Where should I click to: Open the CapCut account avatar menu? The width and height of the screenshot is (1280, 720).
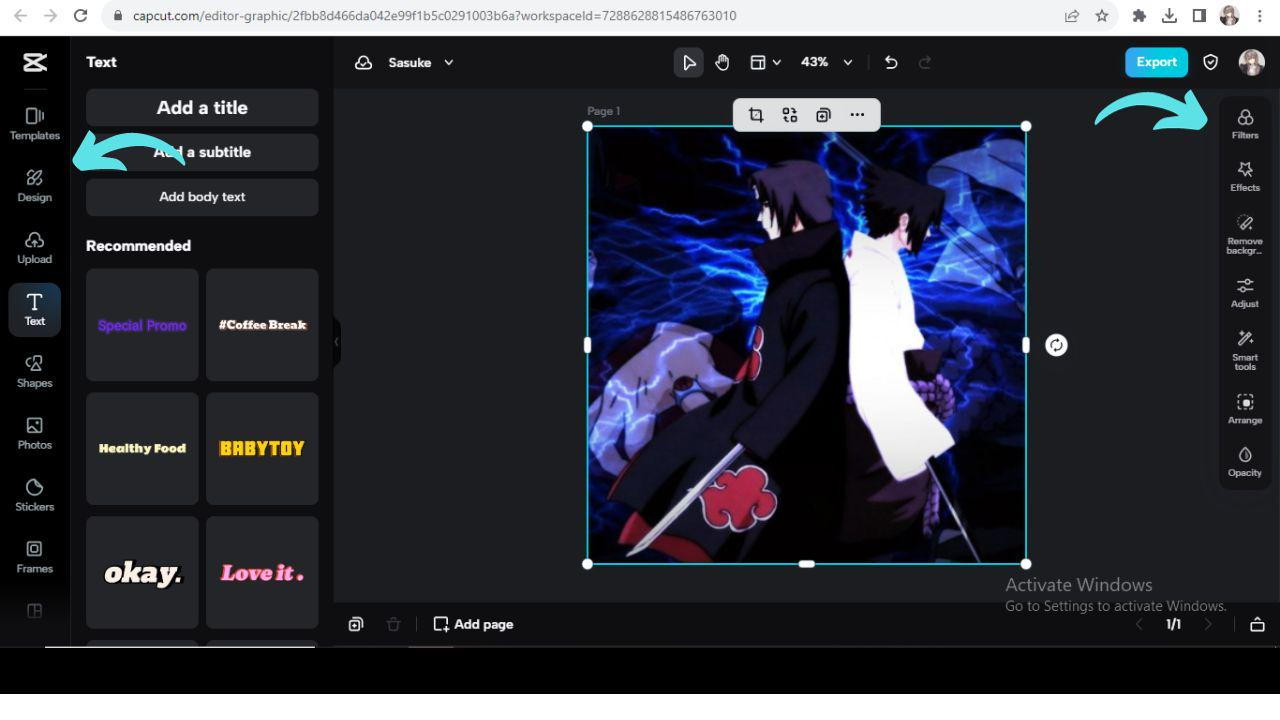[1252, 62]
